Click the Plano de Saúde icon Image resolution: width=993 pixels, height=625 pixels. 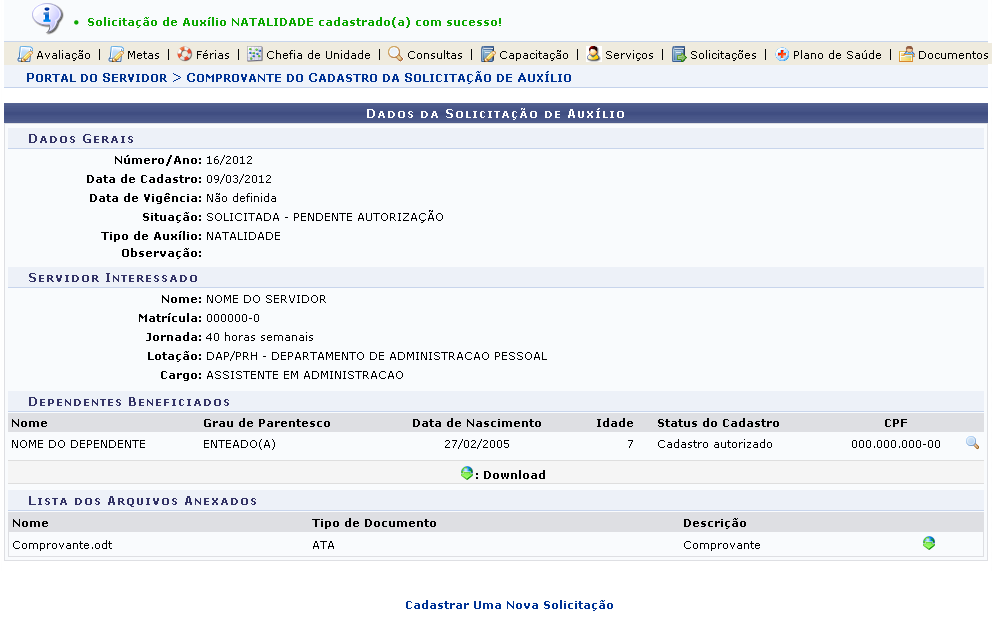[782, 55]
